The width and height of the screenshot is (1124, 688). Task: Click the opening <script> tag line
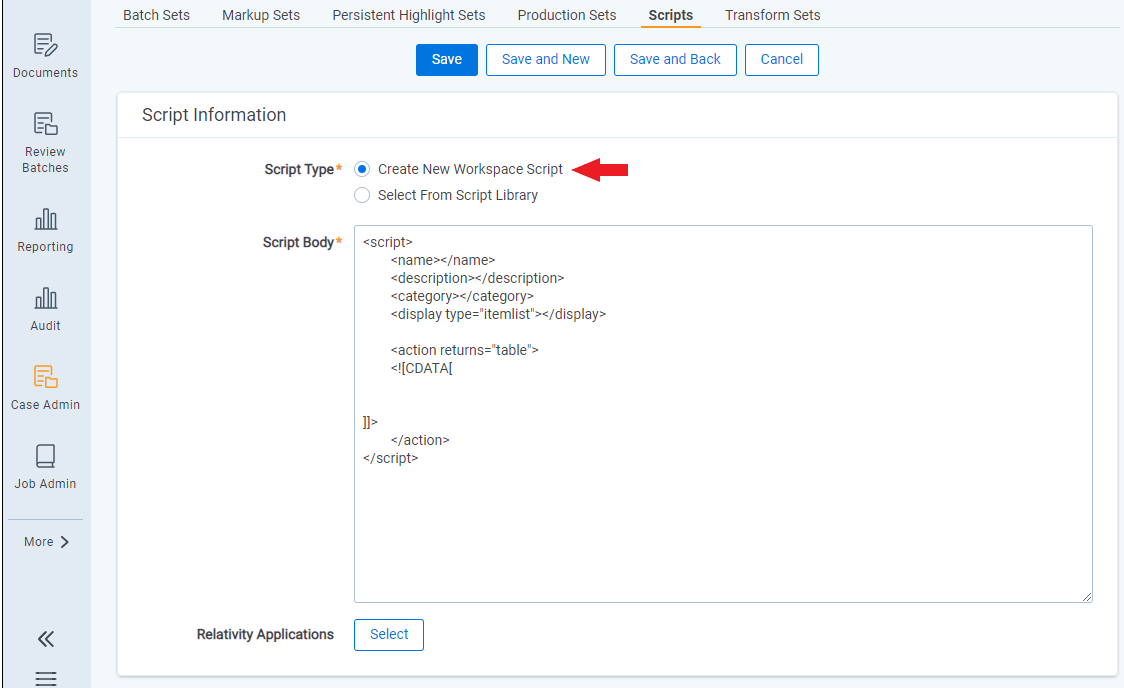(388, 242)
